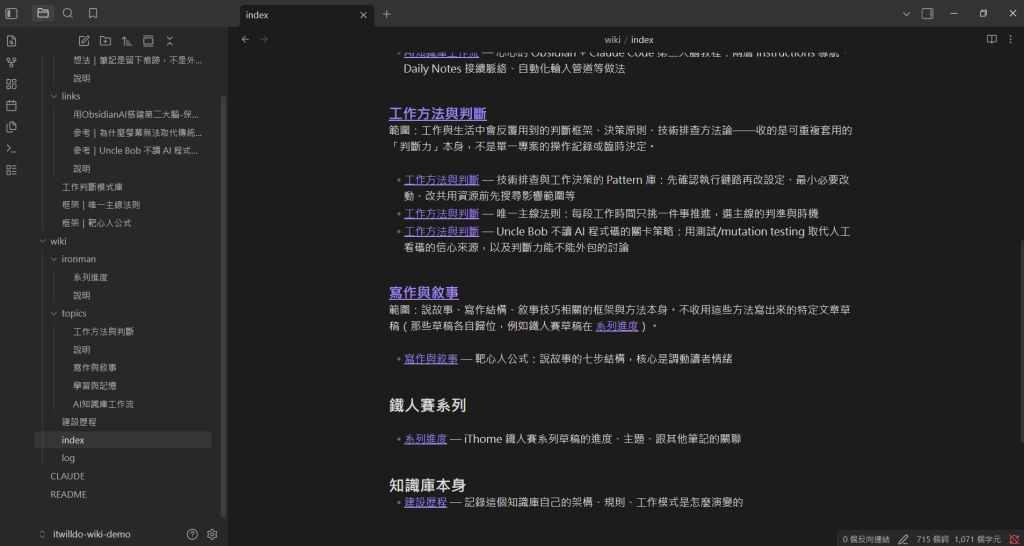Follow 工作方法與判斷 link about Uncle Bob

click(x=441, y=231)
